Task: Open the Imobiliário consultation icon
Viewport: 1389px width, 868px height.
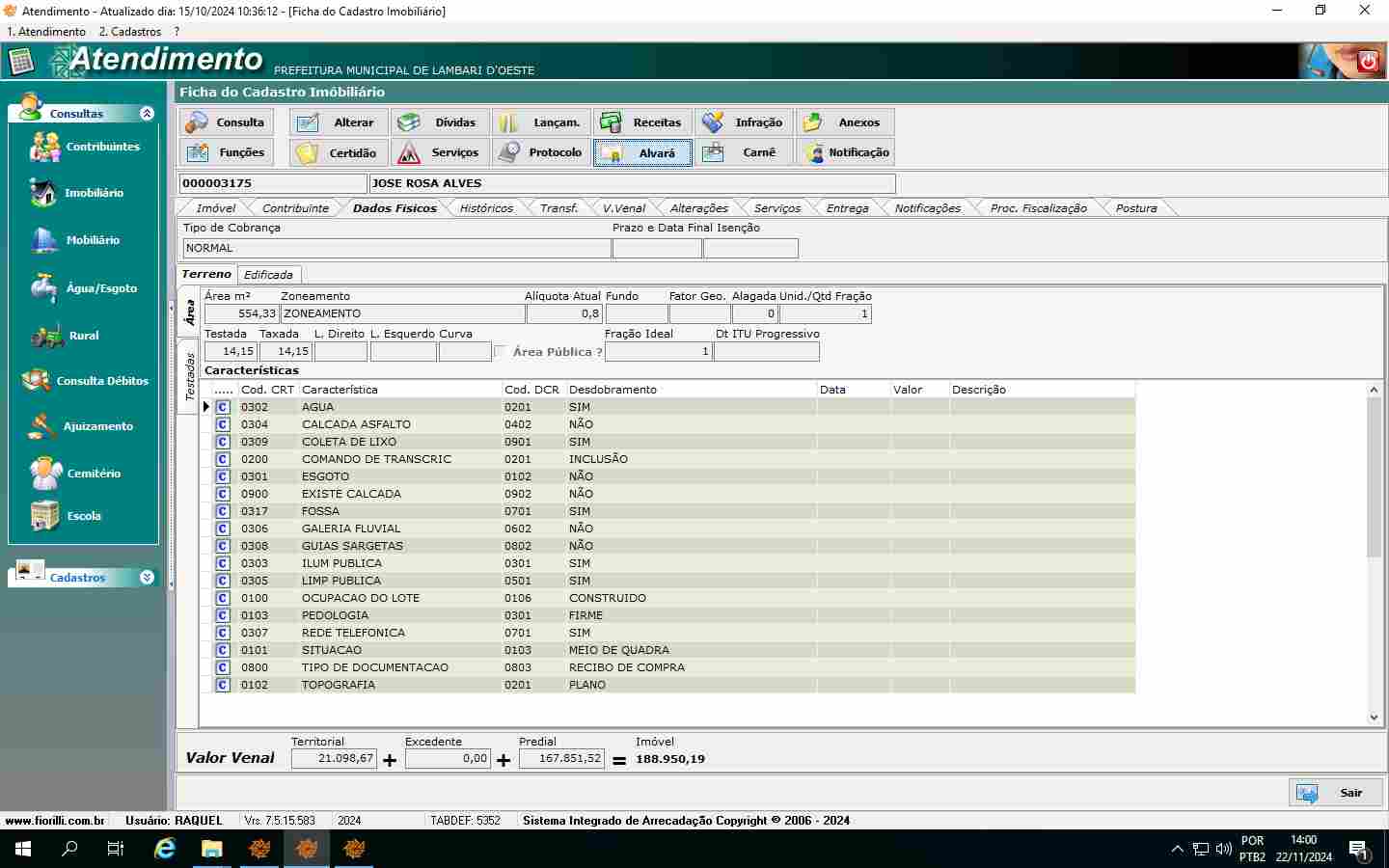Action: [x=43, y=193]
